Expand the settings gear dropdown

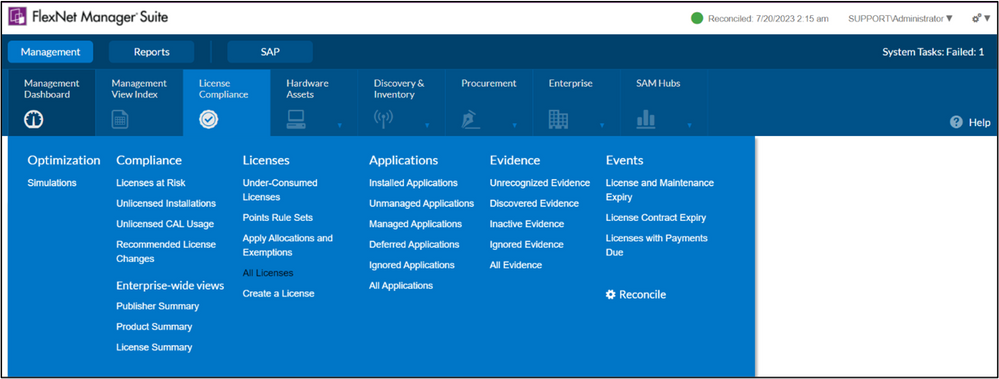point(981,18)
